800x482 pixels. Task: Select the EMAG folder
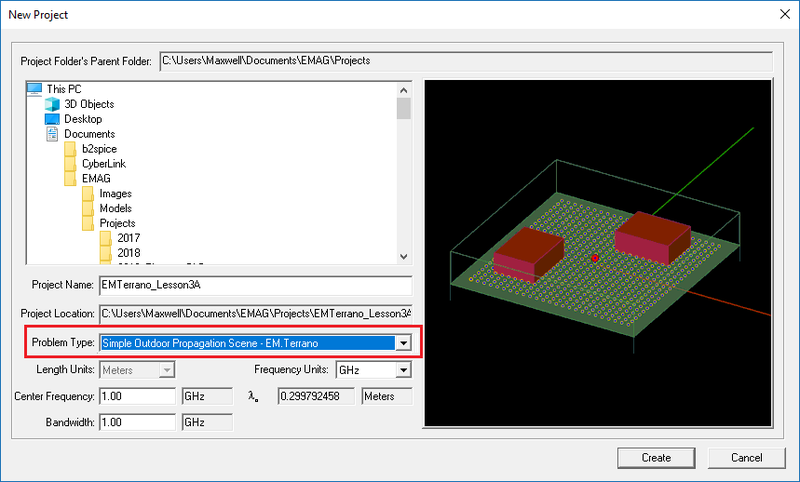click(96, 179)
